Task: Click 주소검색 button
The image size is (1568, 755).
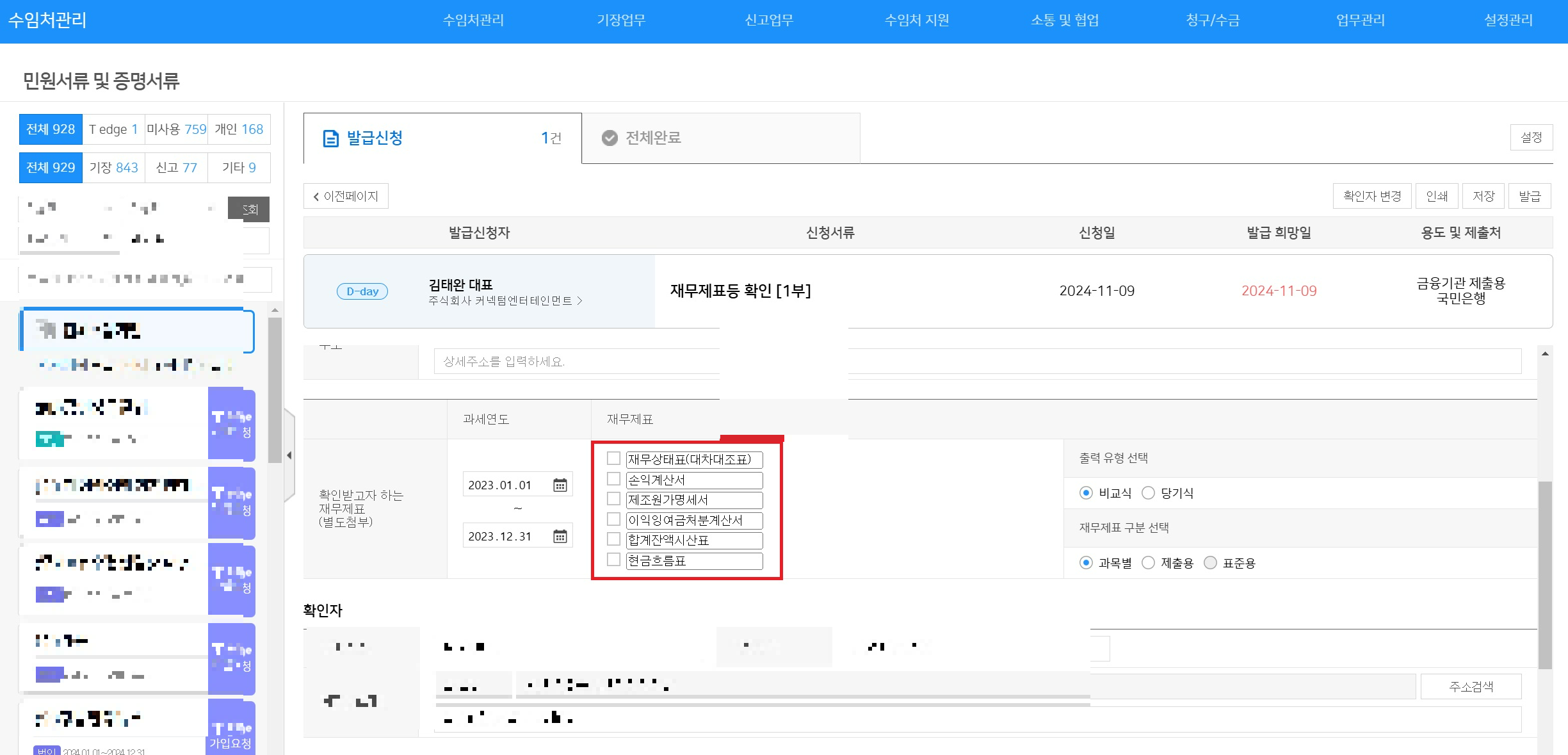Action: (1471, 687)
